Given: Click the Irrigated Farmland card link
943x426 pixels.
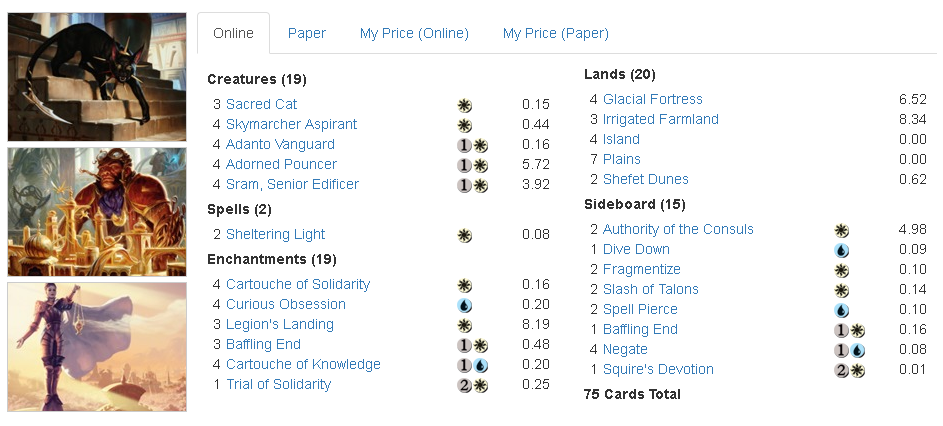Looking at the screenshot, I should pos(660,119).
